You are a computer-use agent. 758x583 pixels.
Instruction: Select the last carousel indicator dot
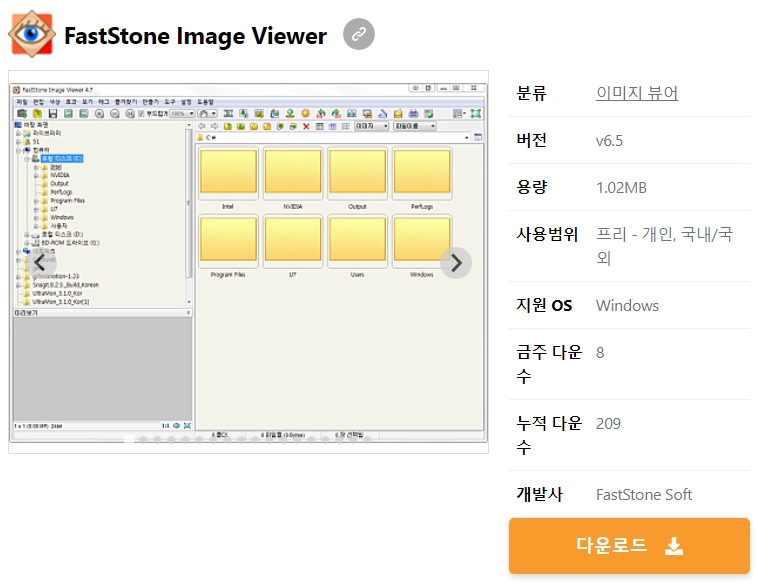click(367, 439)
